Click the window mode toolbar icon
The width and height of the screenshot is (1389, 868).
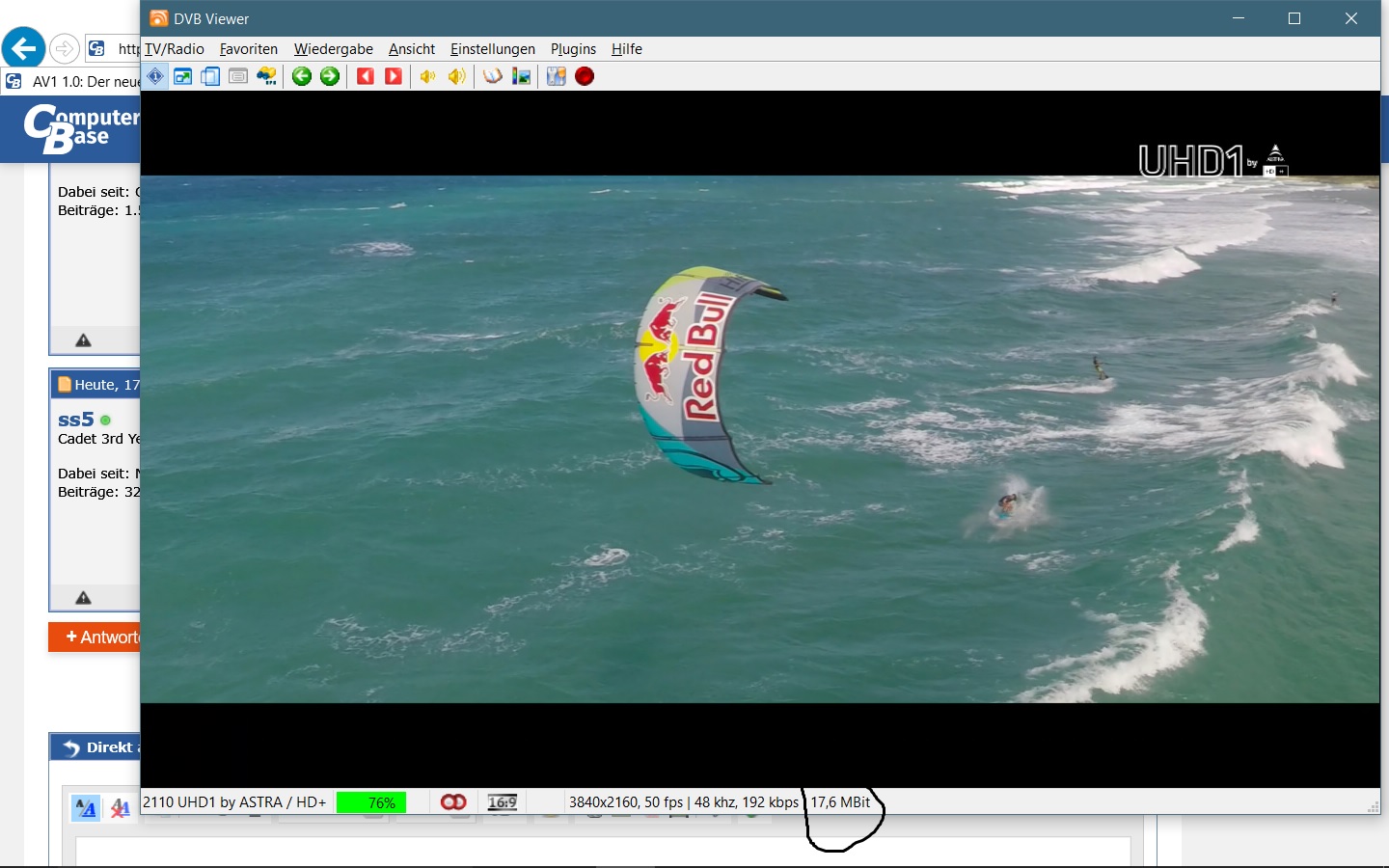182,76
